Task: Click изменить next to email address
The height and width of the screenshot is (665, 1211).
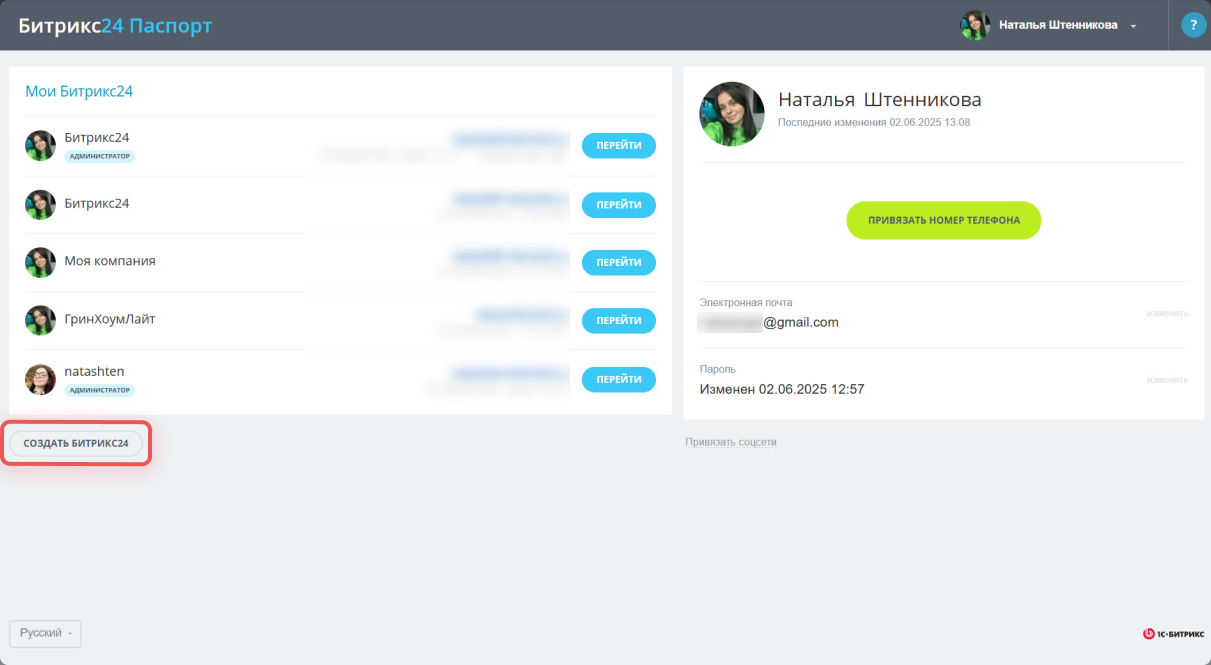Action: click(x=1167, y=313)
